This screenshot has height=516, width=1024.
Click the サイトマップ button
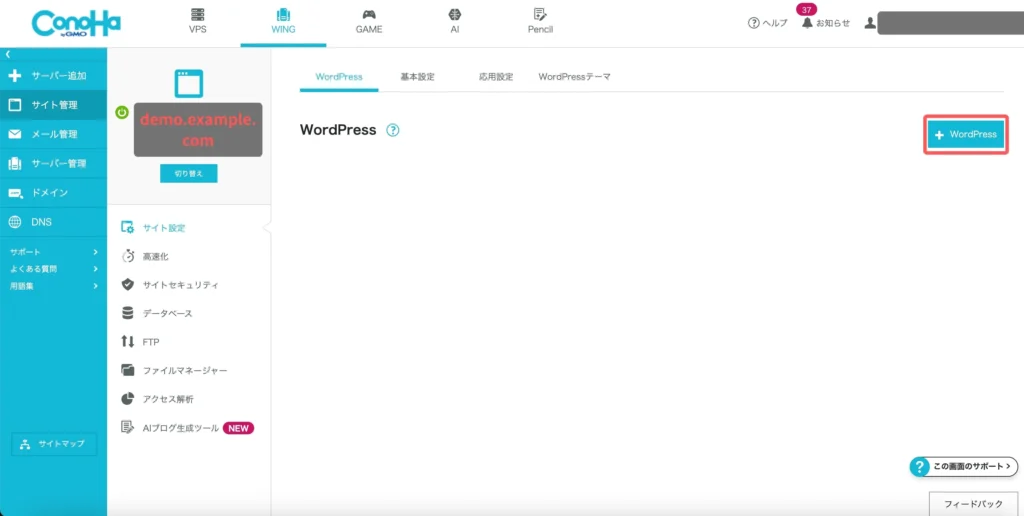(x=54, y=444)
